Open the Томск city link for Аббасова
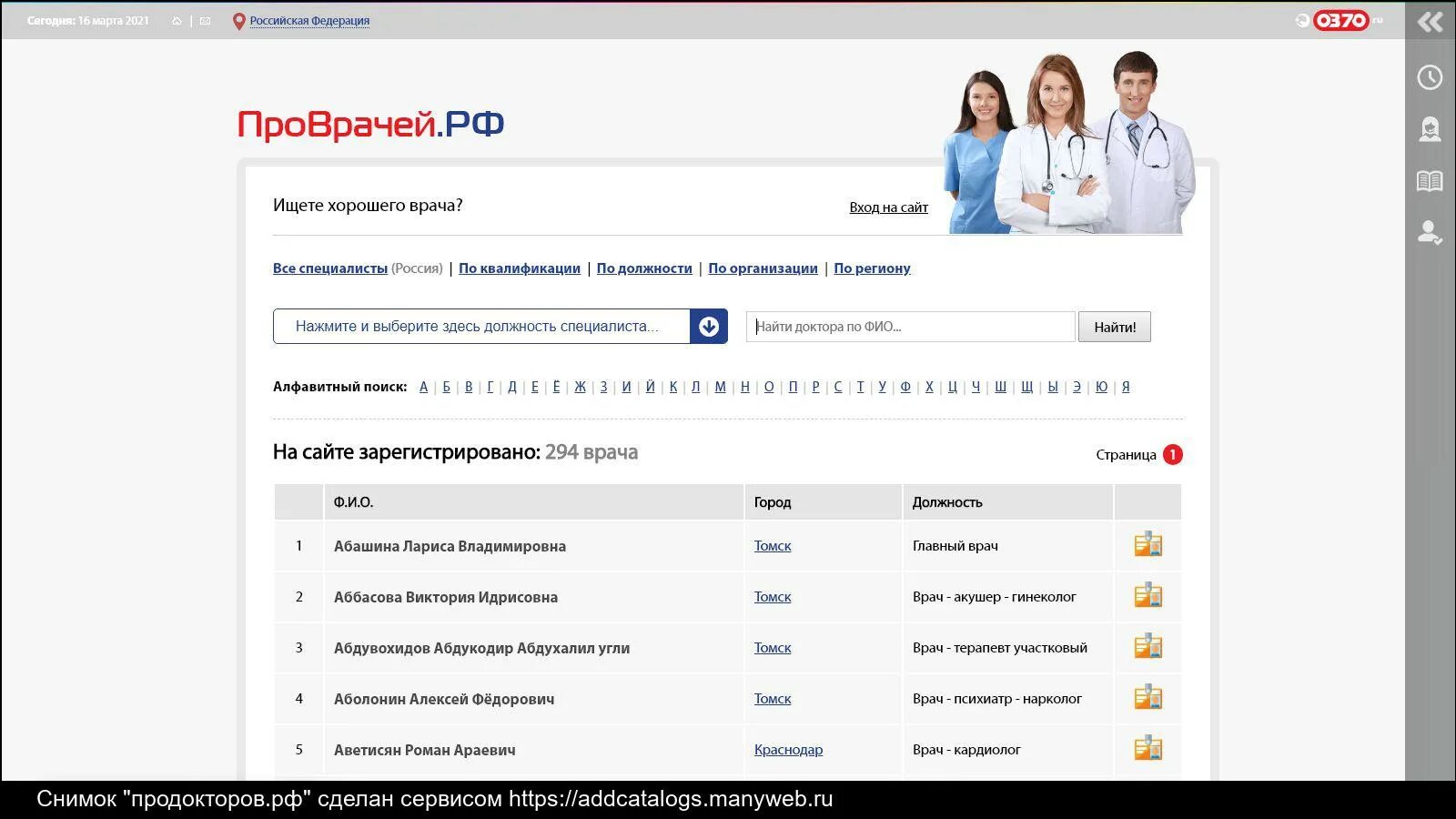1456x819 pixels. [x=773, y=596]
